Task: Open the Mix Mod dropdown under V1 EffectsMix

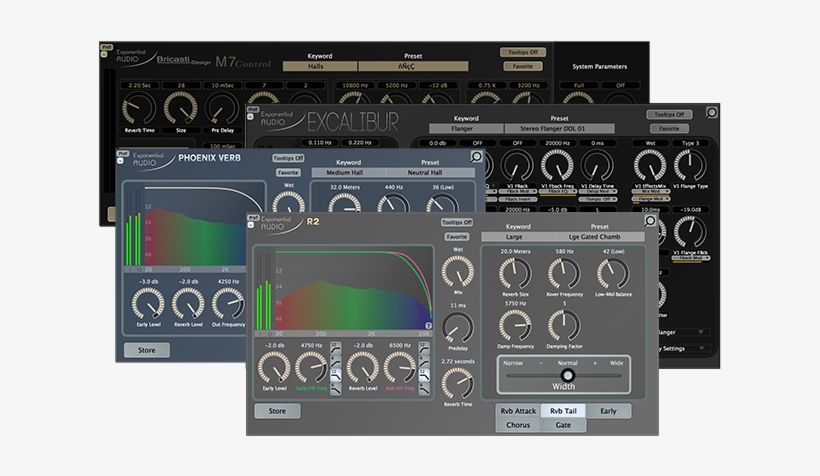Action: coord(651,192)
